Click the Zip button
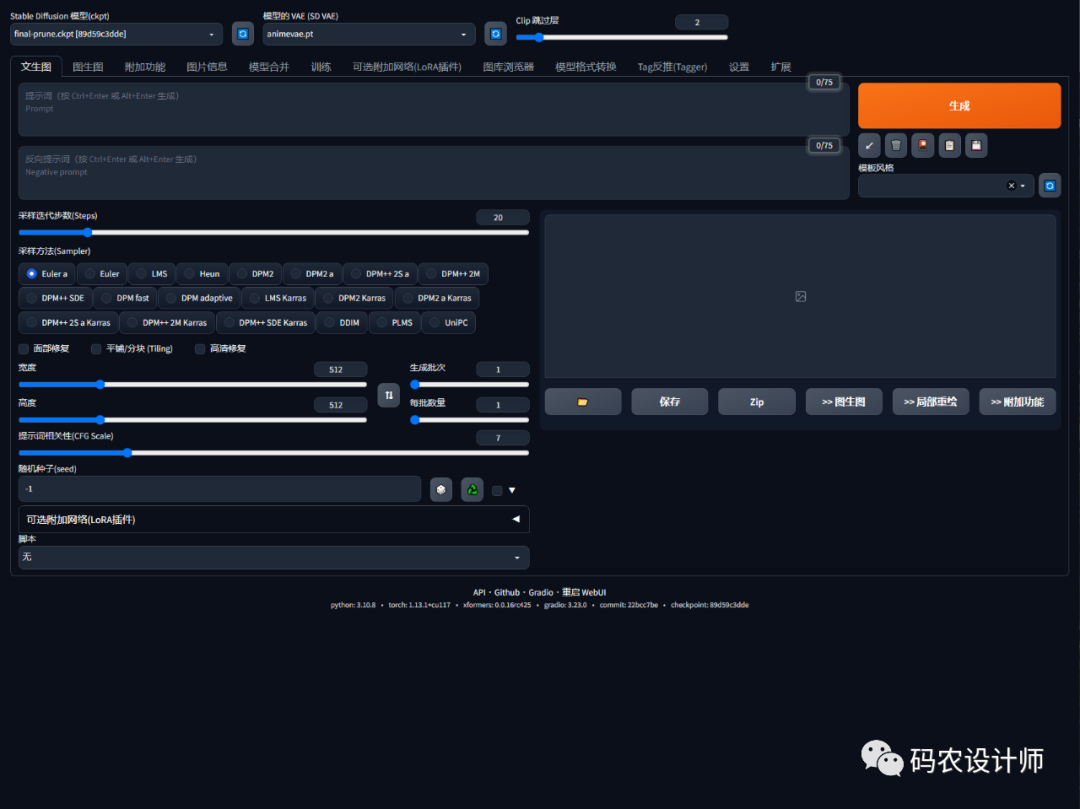Image resolution: width=1080 pixels, height=809 pixels. (757, 402)
